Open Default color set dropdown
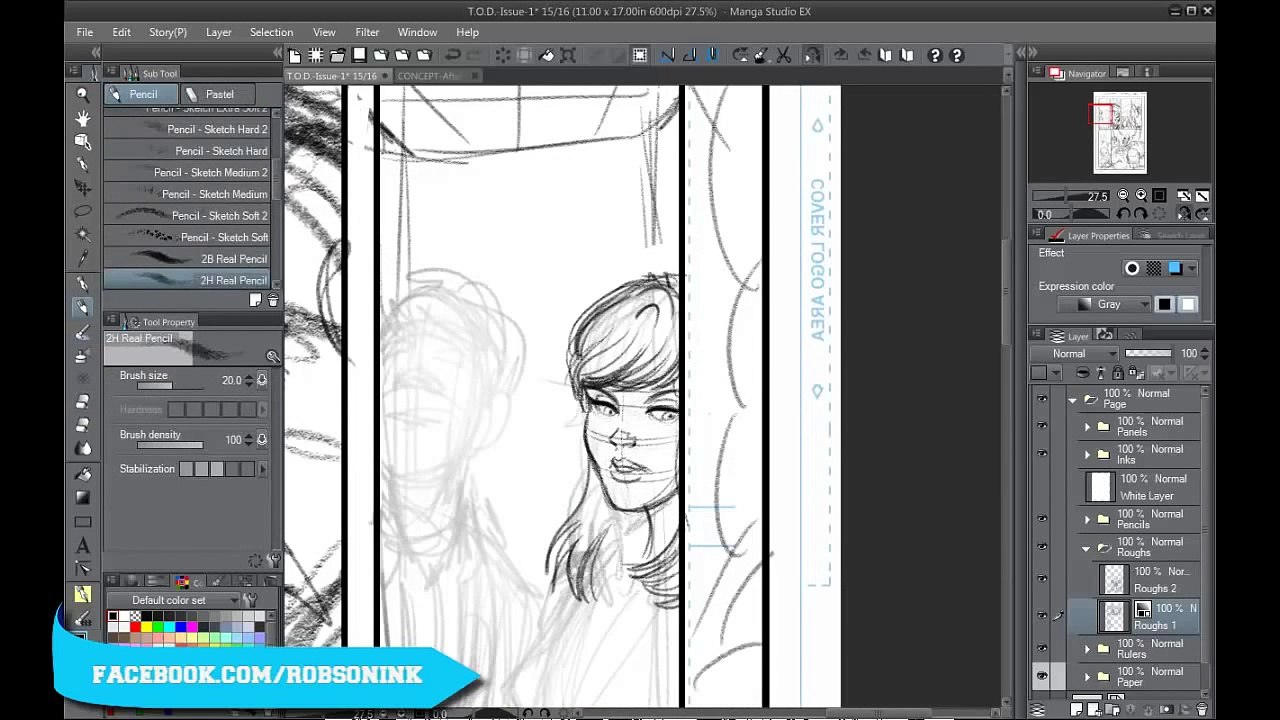Screen dimensions: 1280x720 [174, 600]
